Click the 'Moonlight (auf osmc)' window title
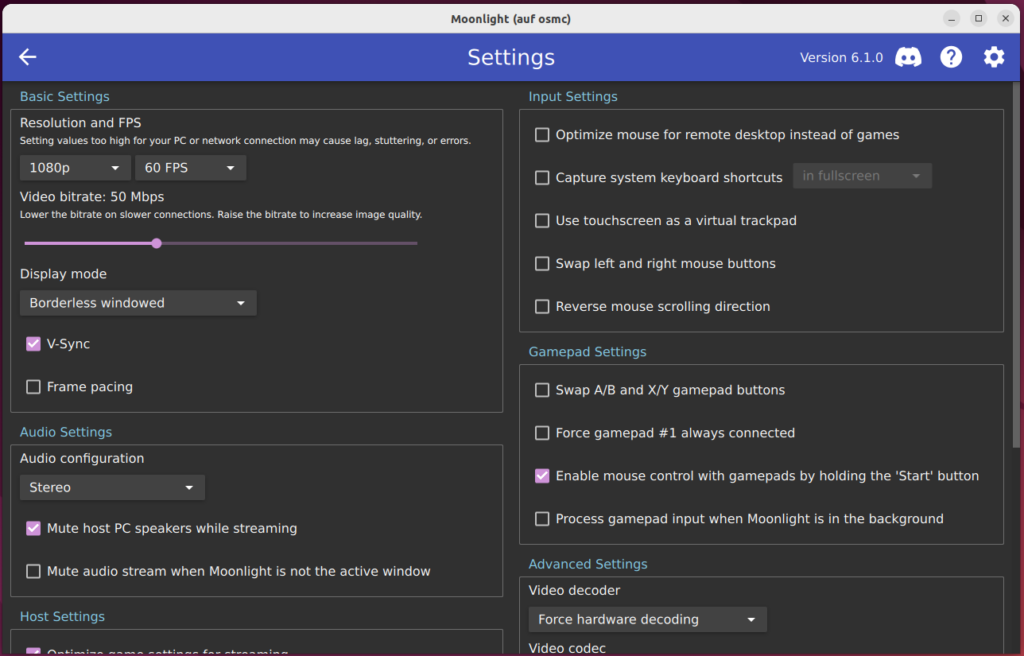 coord(511,19)
